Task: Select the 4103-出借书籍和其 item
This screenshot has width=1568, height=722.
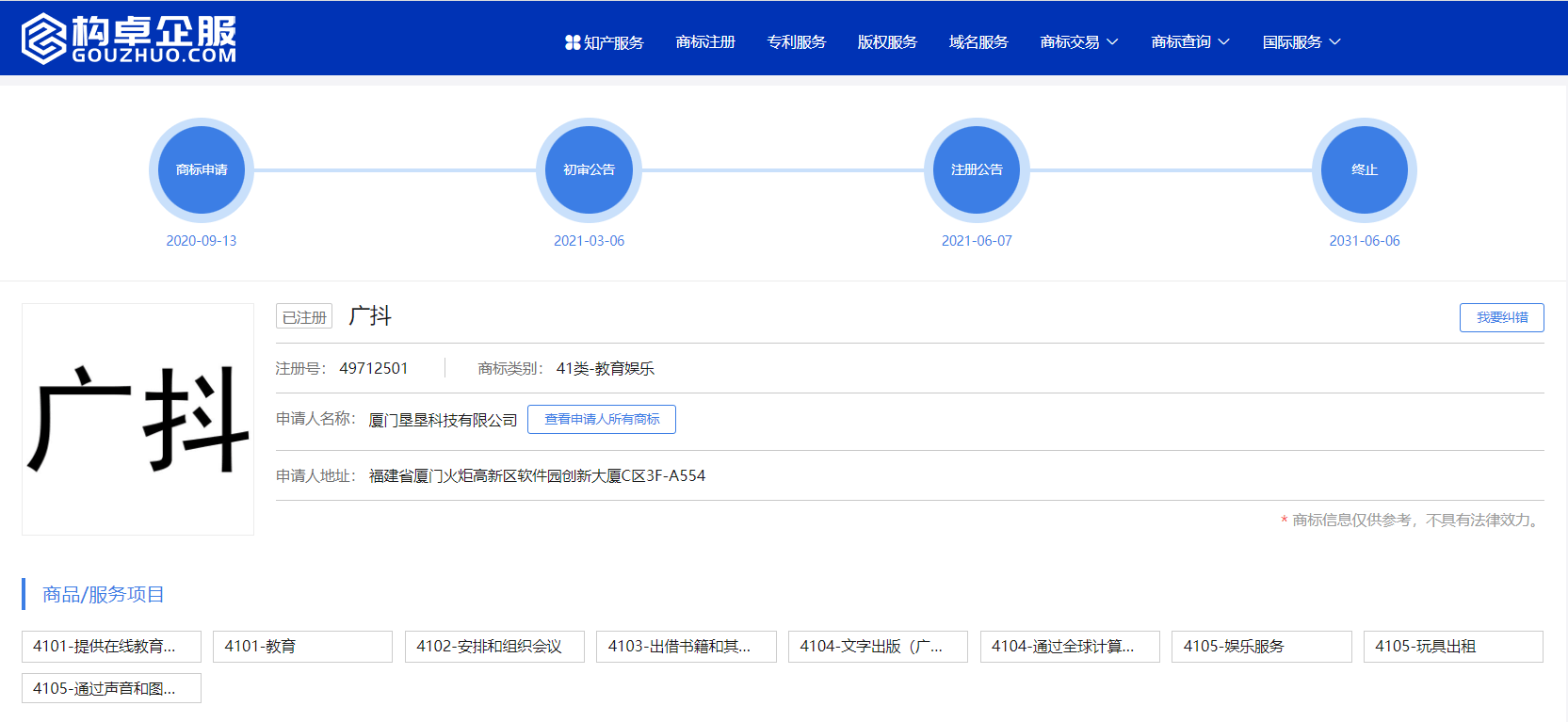Action: [687, 647]
